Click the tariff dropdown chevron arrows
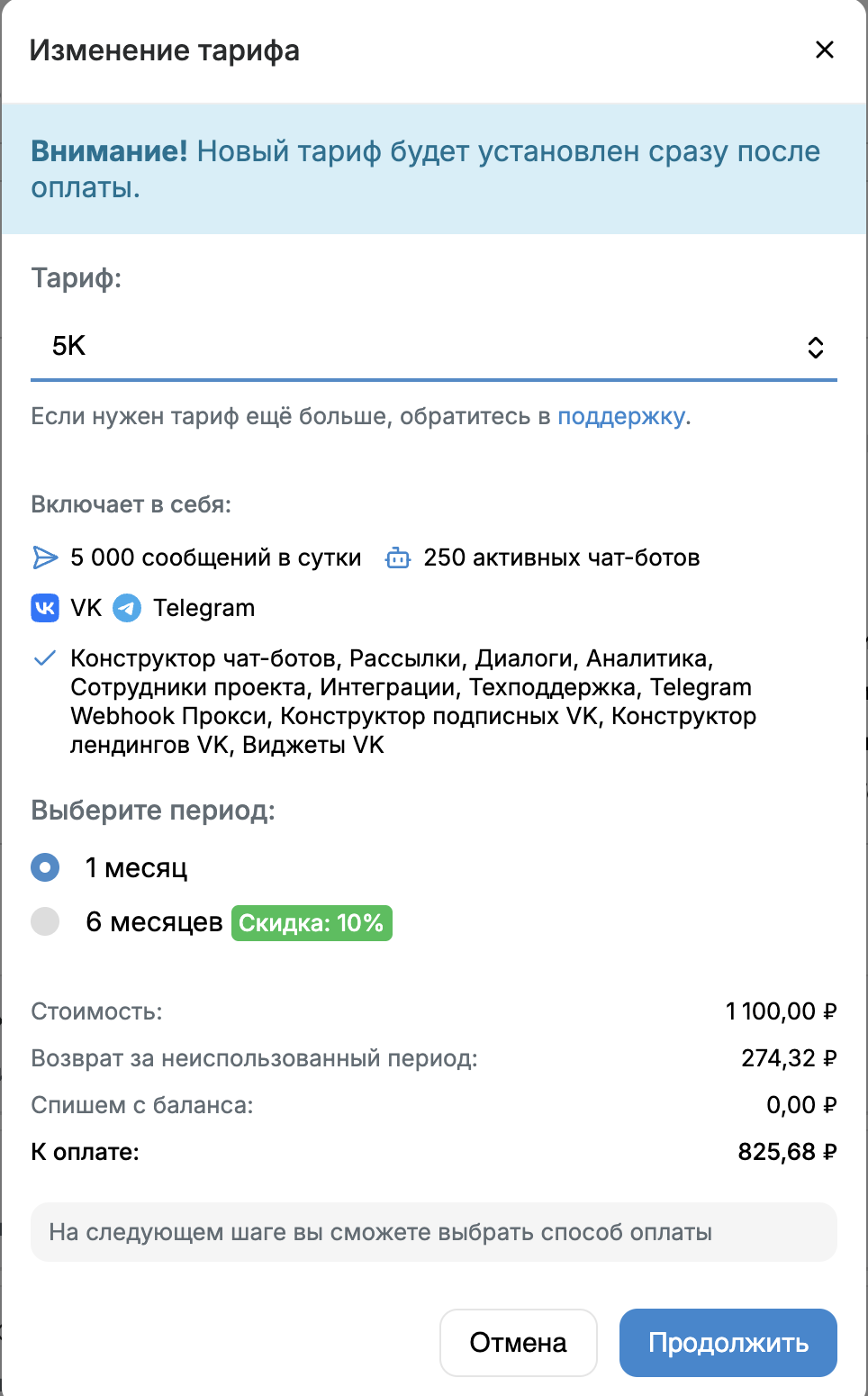Screen dimensions: 868x1396 pyautogui.click(x=815, y=348)
